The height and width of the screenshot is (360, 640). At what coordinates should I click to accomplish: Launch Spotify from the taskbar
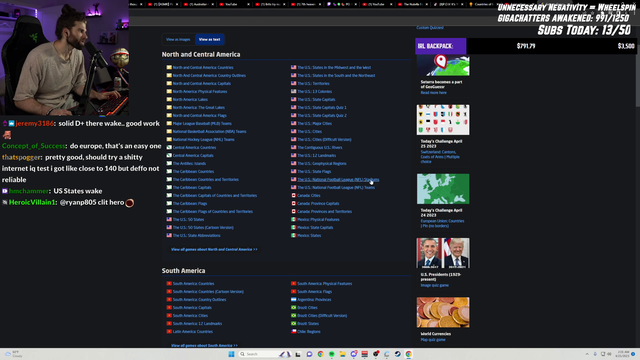(331, 354)
